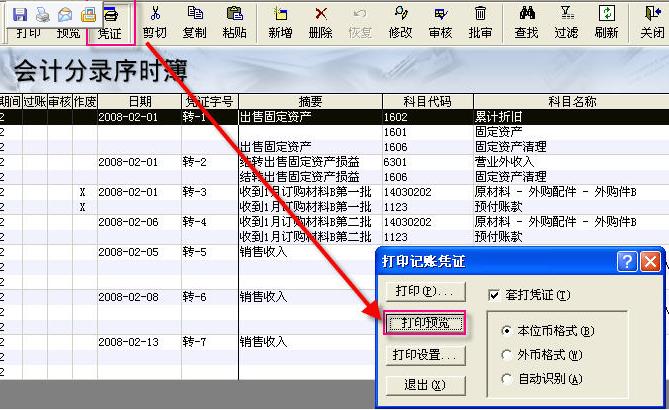Click the 打印(P)... button in dialog

pos(425,291)
